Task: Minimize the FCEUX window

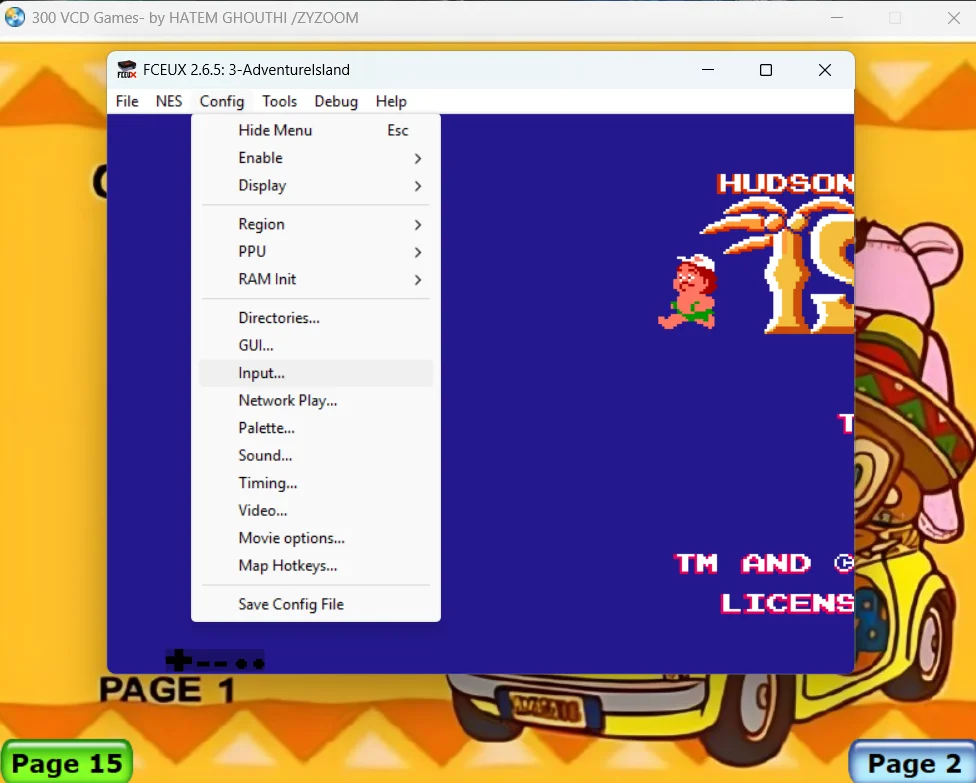Action: click(x=708, y=70)
